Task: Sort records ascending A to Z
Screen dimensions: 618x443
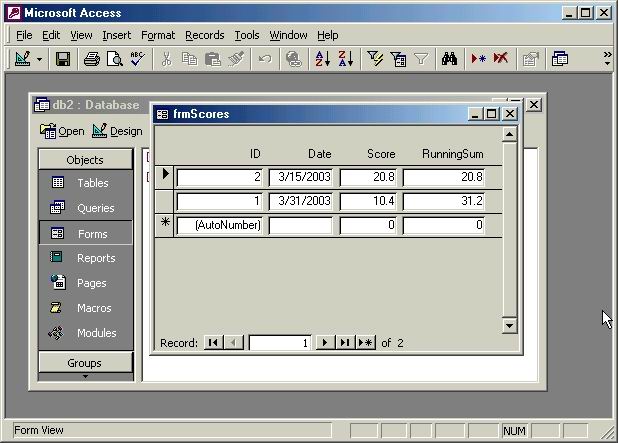Action: (322, 59)
